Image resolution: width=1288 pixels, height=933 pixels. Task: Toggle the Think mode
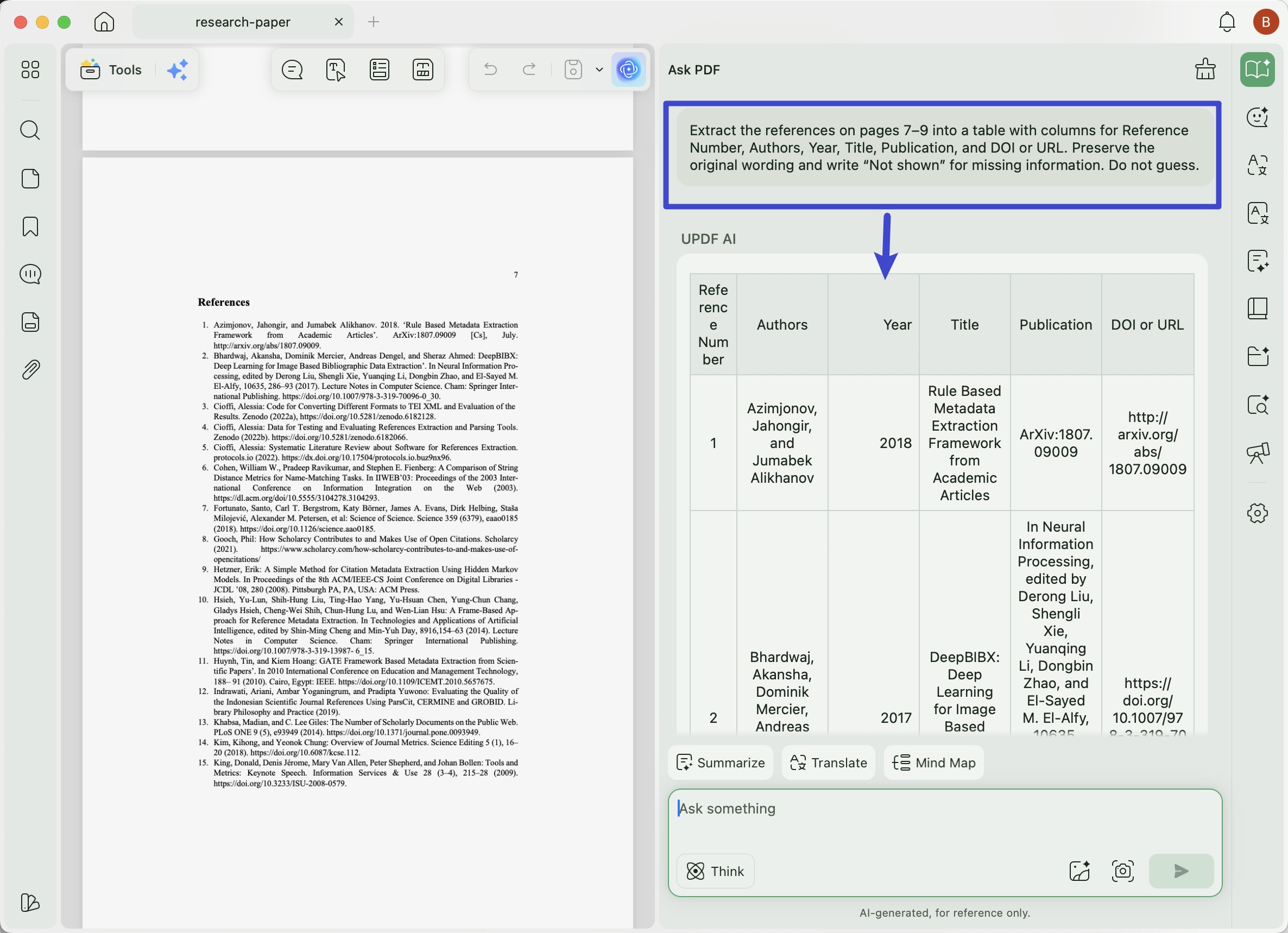(716, 871)
